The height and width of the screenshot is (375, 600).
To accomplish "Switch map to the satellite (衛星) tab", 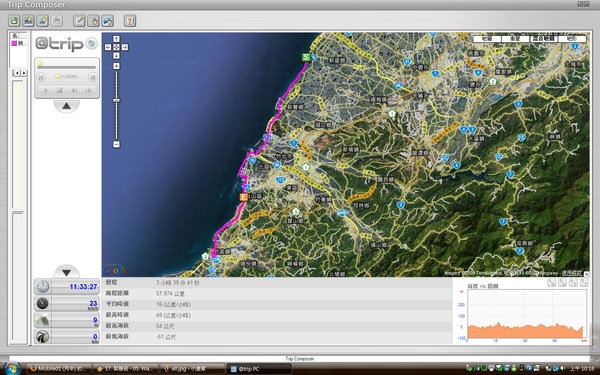I will pos(515,39).
